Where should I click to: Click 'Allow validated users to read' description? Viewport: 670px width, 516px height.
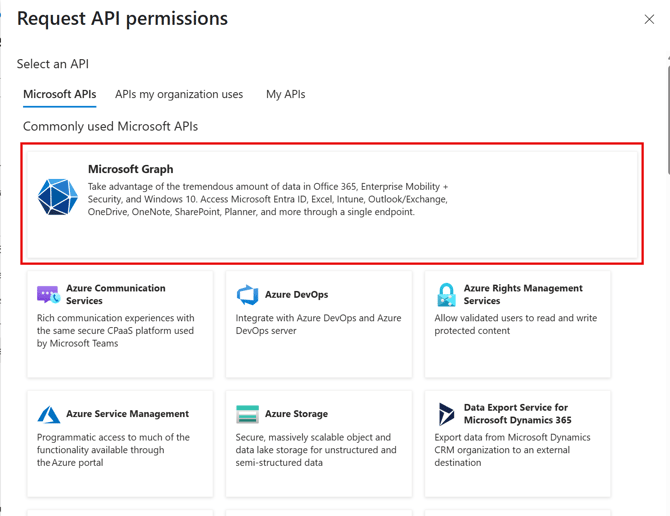516,324
